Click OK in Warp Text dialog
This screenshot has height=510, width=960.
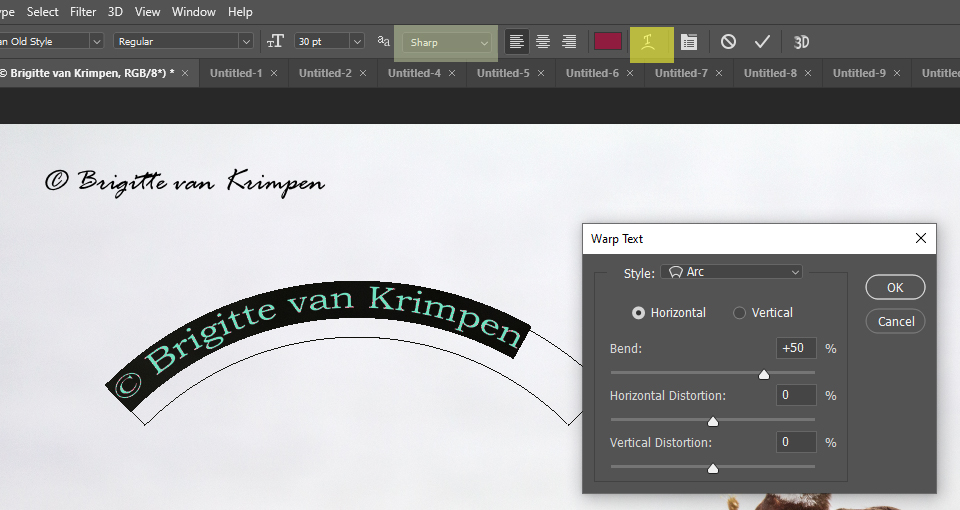click(x=895, y=287)
